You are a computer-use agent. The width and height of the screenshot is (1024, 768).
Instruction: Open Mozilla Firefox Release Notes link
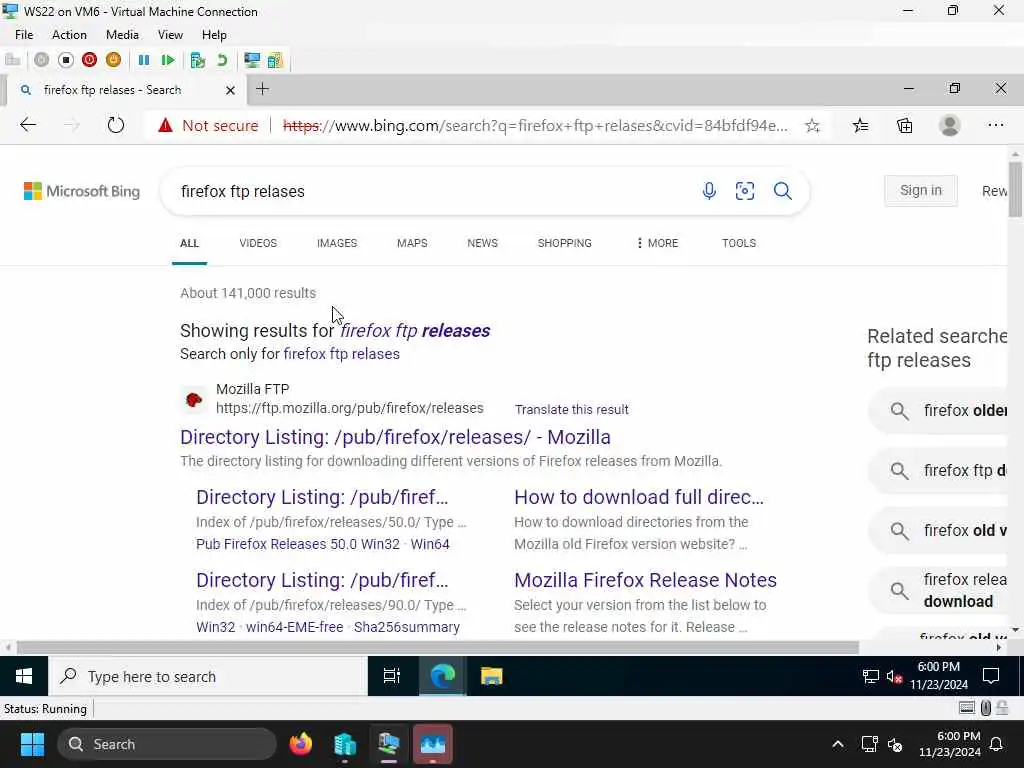pos(645,580)
